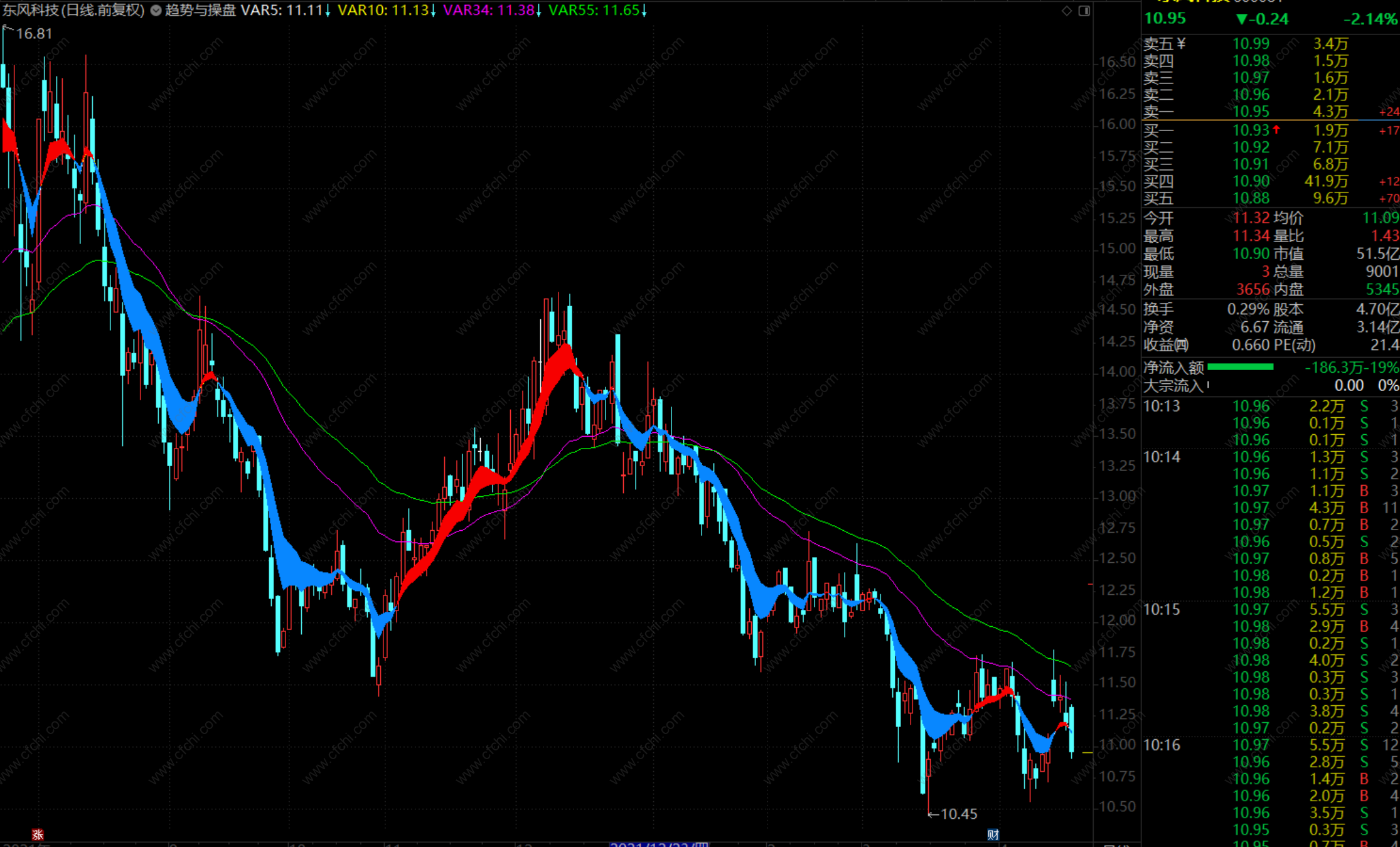Click the VAR55 green line label

point(594,11)
